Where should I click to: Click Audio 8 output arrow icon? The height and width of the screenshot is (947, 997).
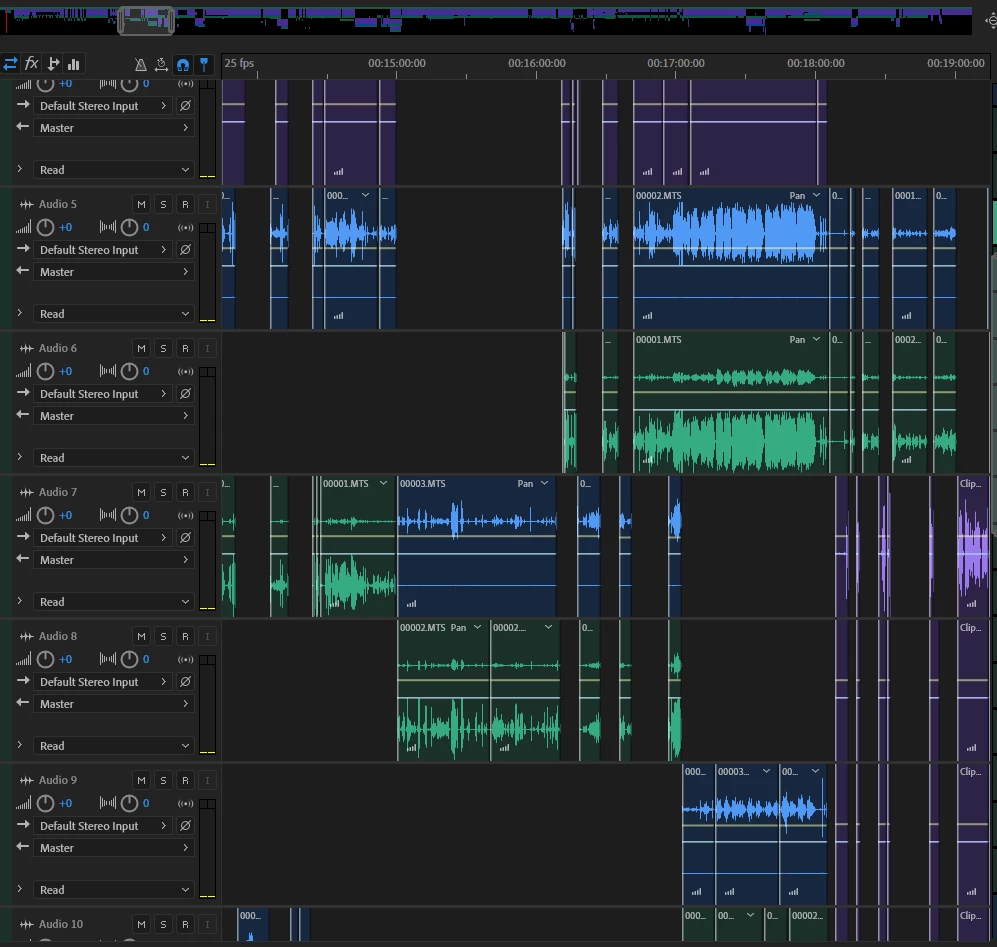(x=23, y=702)
